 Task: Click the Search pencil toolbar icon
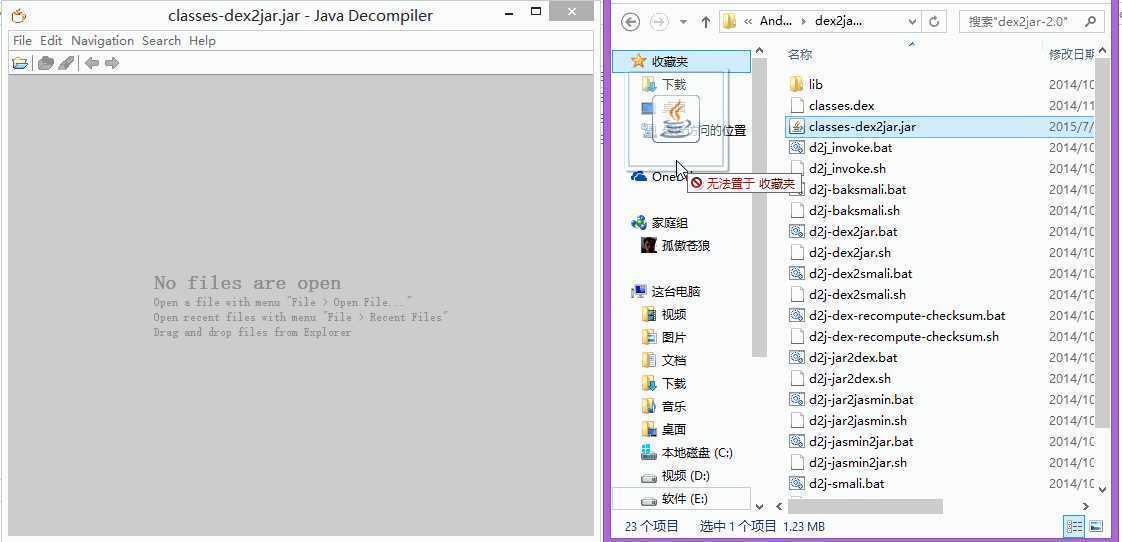tap(66, 64)
